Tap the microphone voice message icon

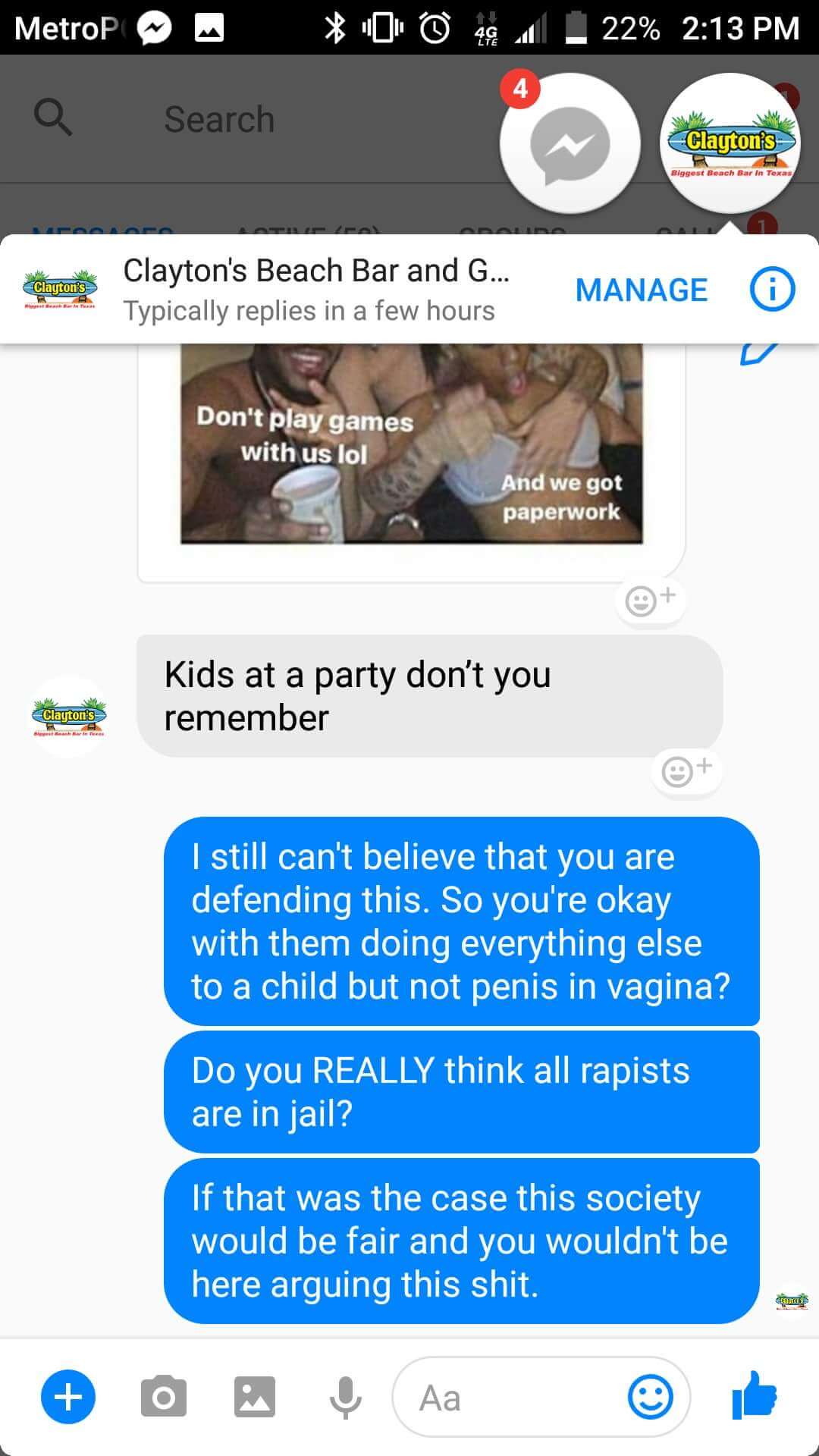point(346,1397)
